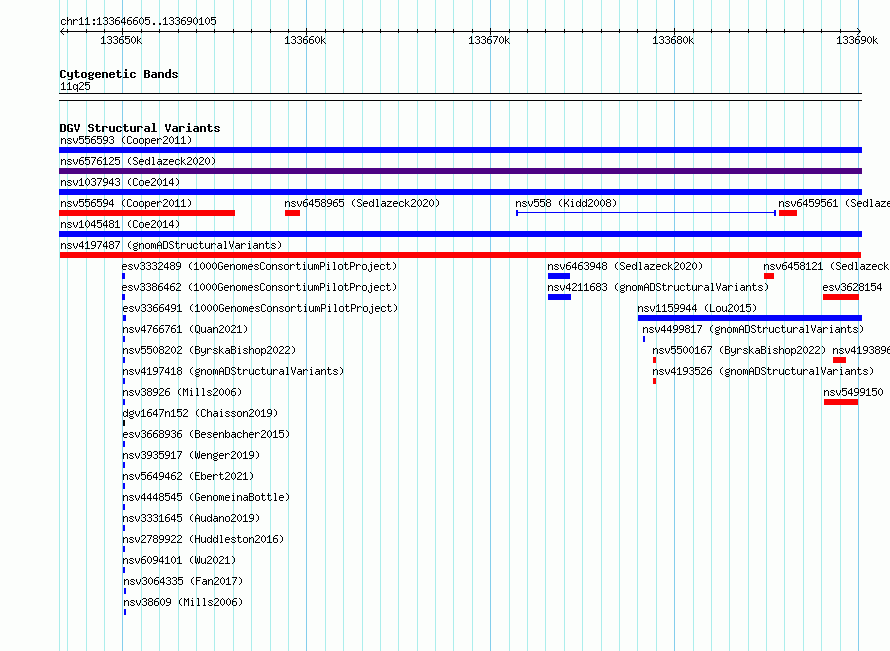
Task: Click nsv6576125 (Sedlazeck2020) label text
Action: (138, 161)
